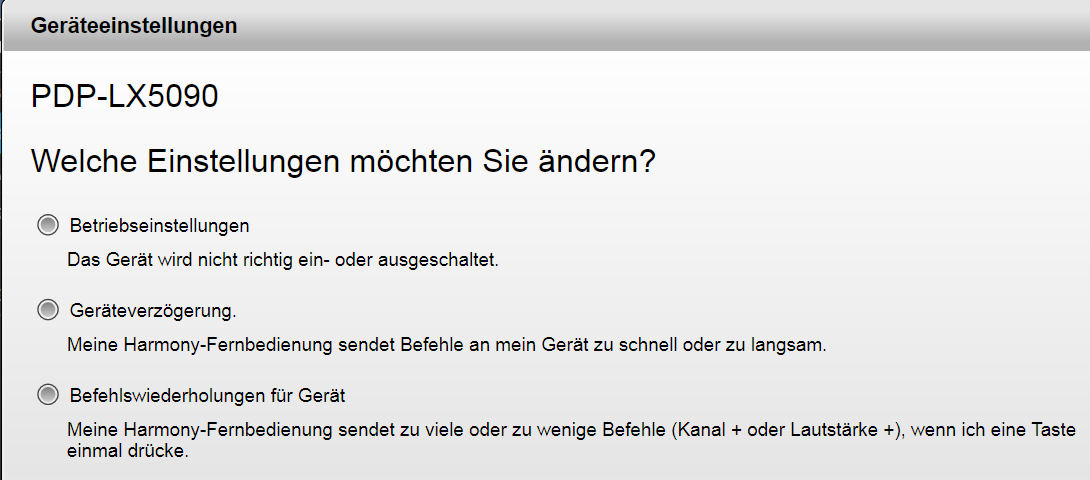Click the heading Welche Einstellungen möchten Sie ändern?

[x=343, y=161]
